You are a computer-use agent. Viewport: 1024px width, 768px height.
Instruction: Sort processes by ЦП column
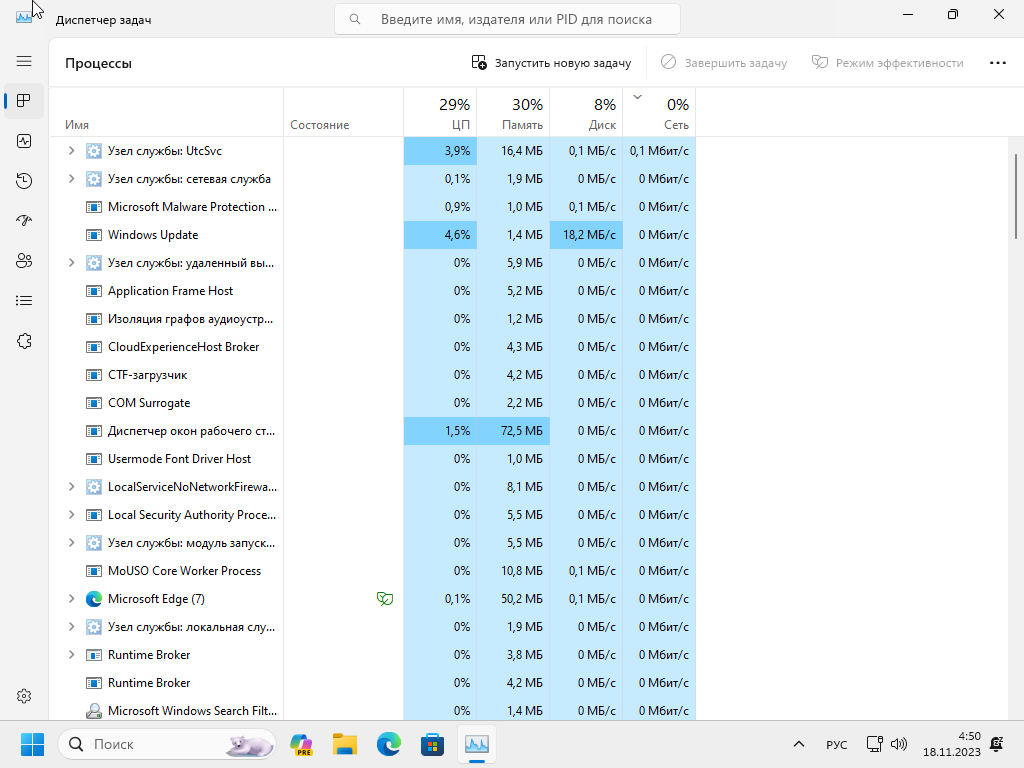[440, 112]
